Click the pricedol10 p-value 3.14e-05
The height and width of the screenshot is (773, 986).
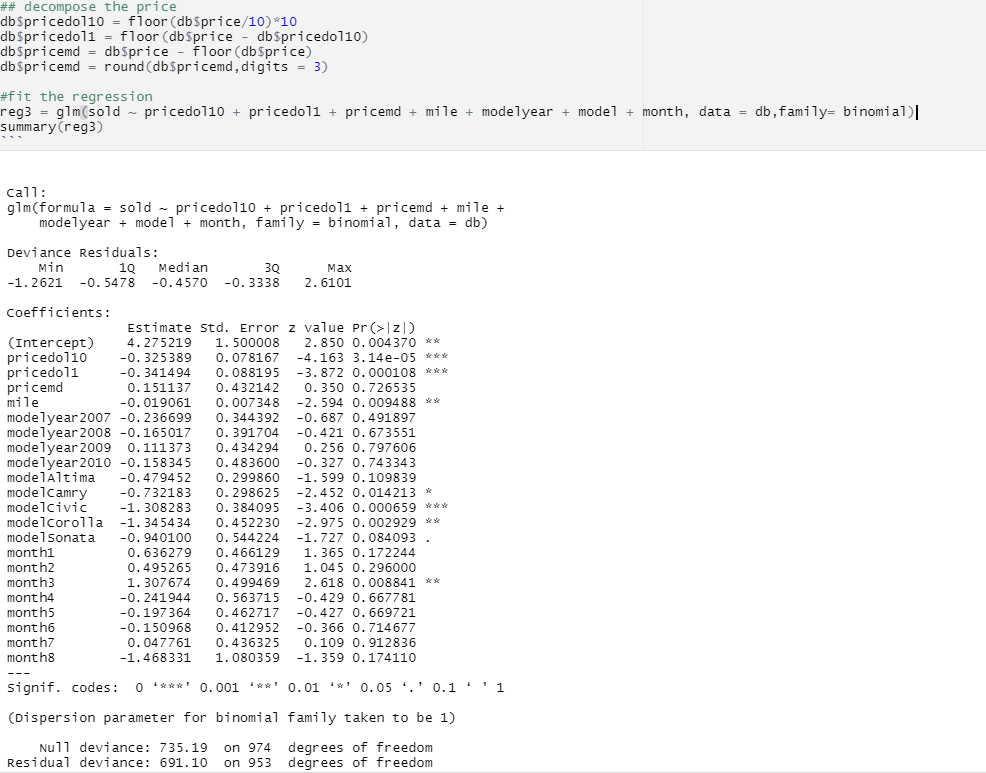click(x=384, y=358)
